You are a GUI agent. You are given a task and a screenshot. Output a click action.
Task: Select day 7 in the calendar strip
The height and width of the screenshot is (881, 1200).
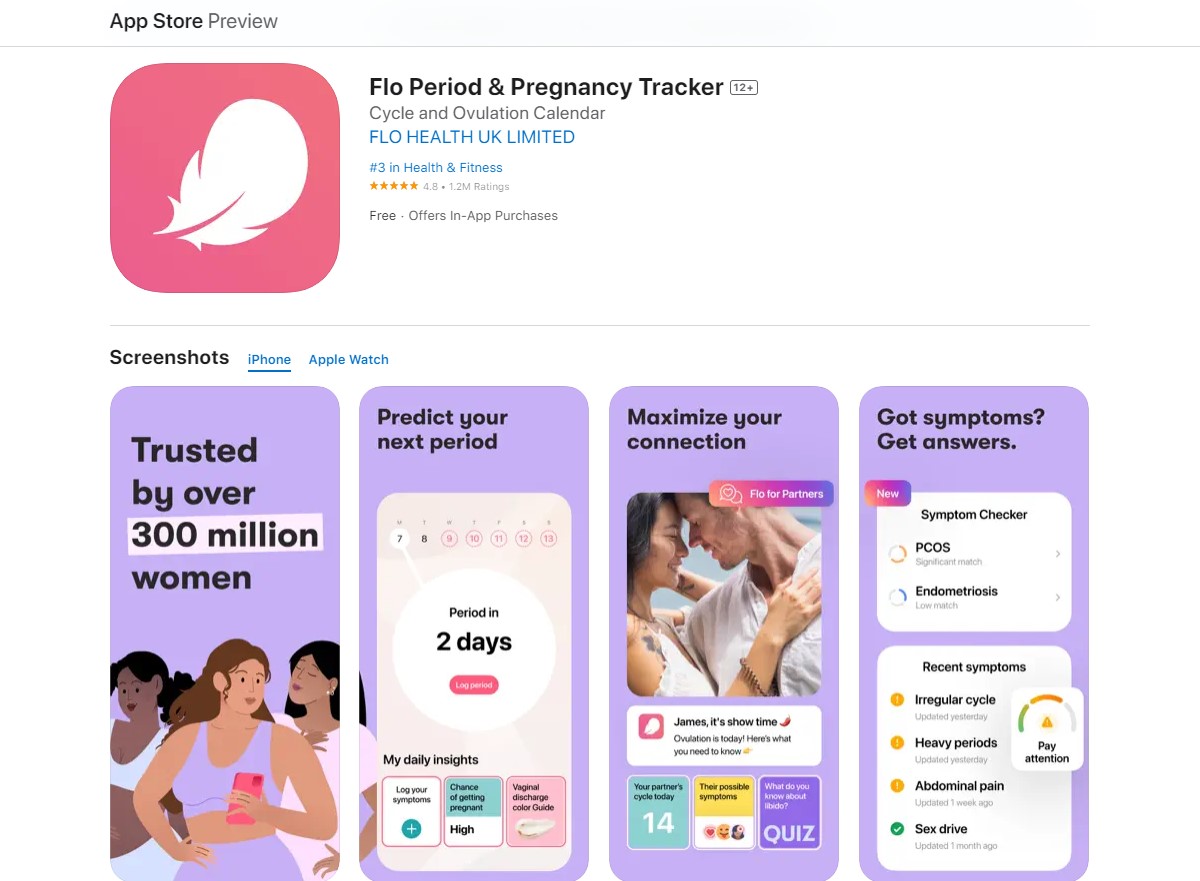(x=400, y=539)
